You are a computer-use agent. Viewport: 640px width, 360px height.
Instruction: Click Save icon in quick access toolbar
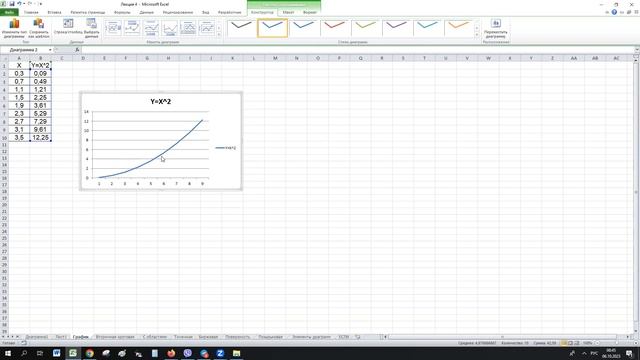[x=11, y=4]
